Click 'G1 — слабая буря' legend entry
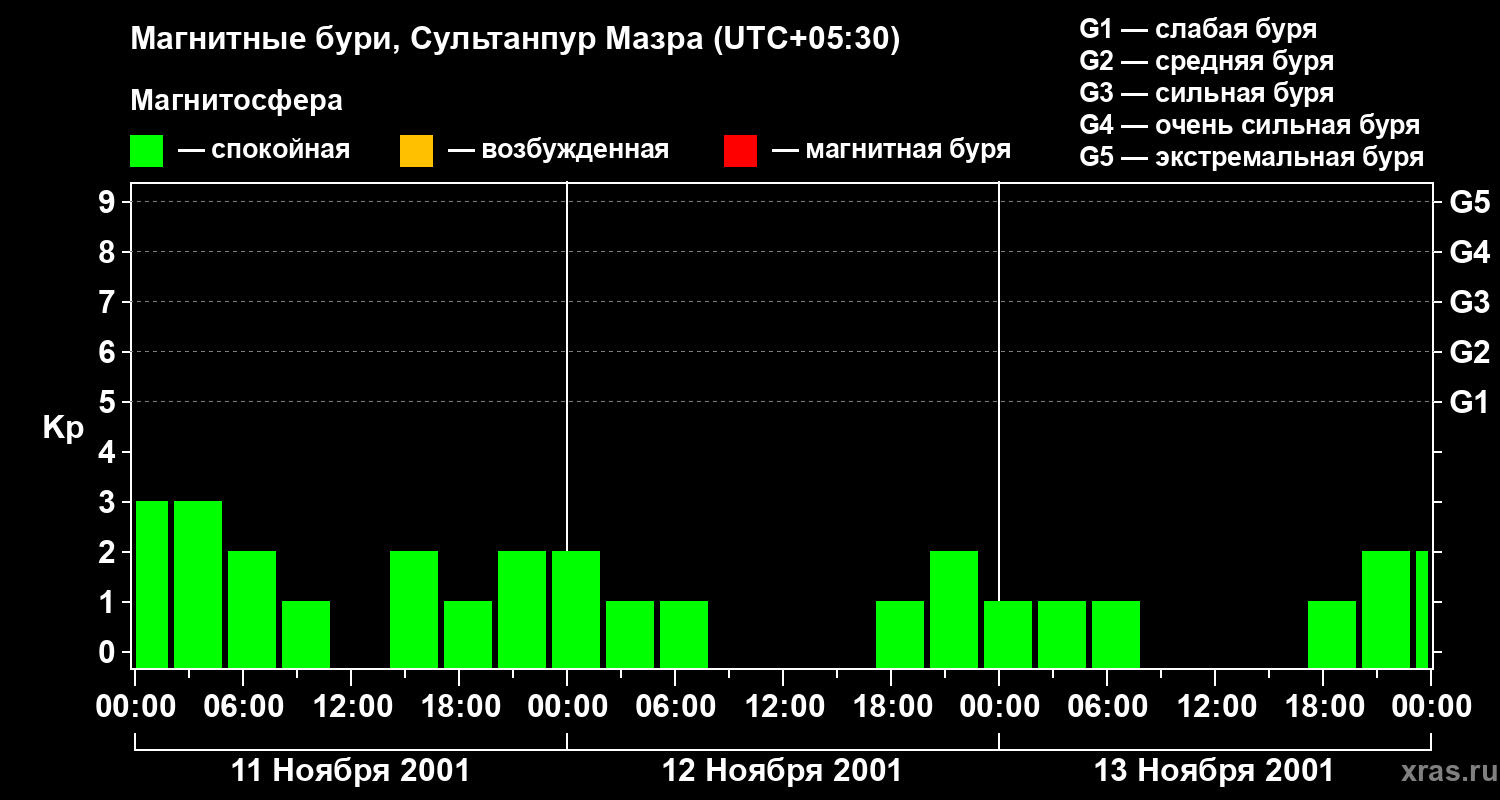This screenshot has width=1500, height=800. [x=1198, y=29]
